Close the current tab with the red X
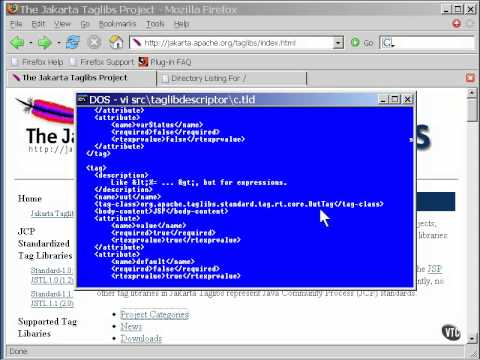480x360 pixels. (470, 78)
